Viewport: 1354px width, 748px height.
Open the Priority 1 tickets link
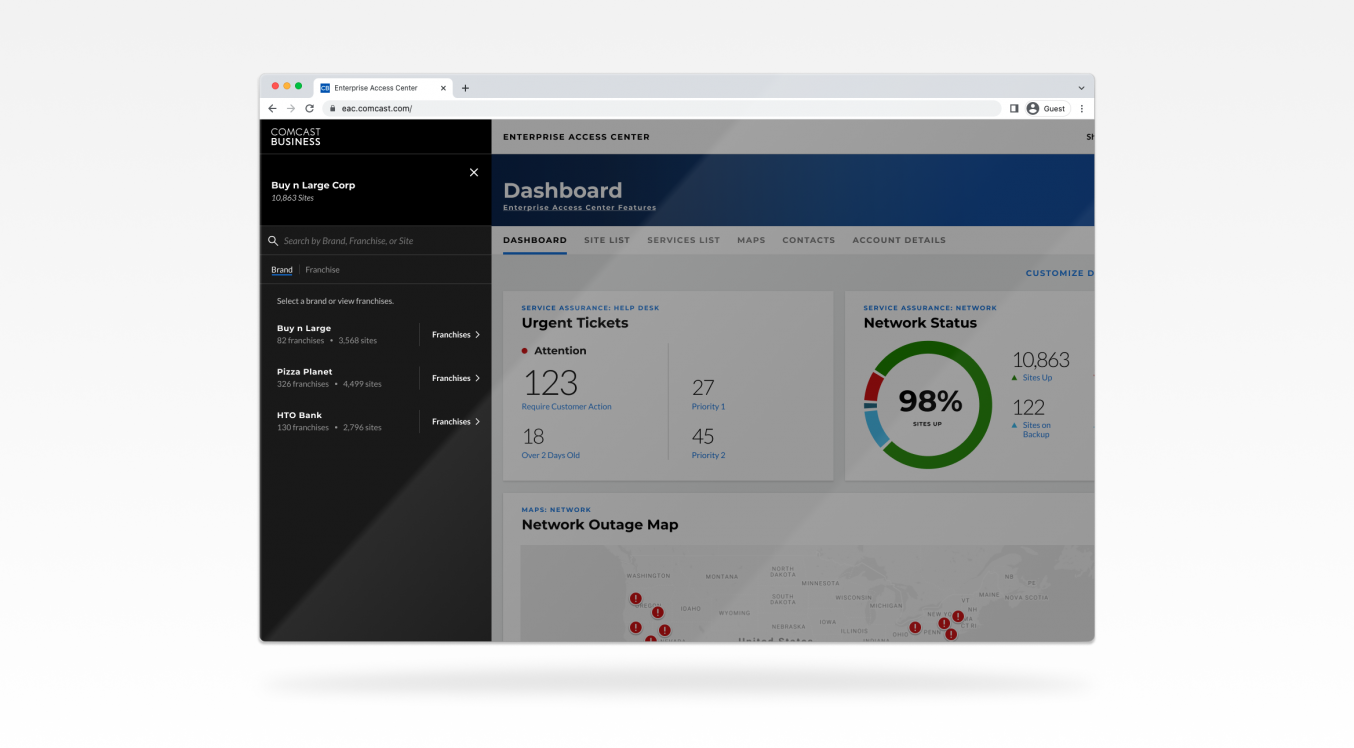point(708,407)
